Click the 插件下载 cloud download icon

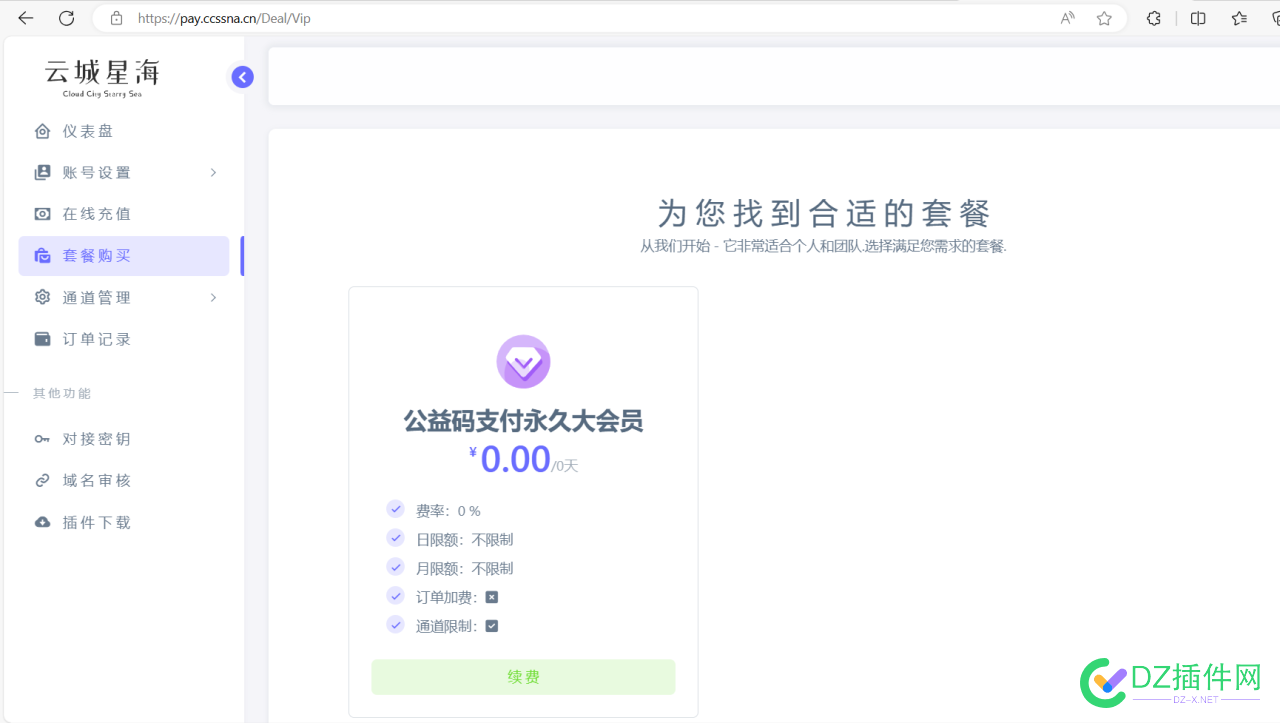coord(42,522)
